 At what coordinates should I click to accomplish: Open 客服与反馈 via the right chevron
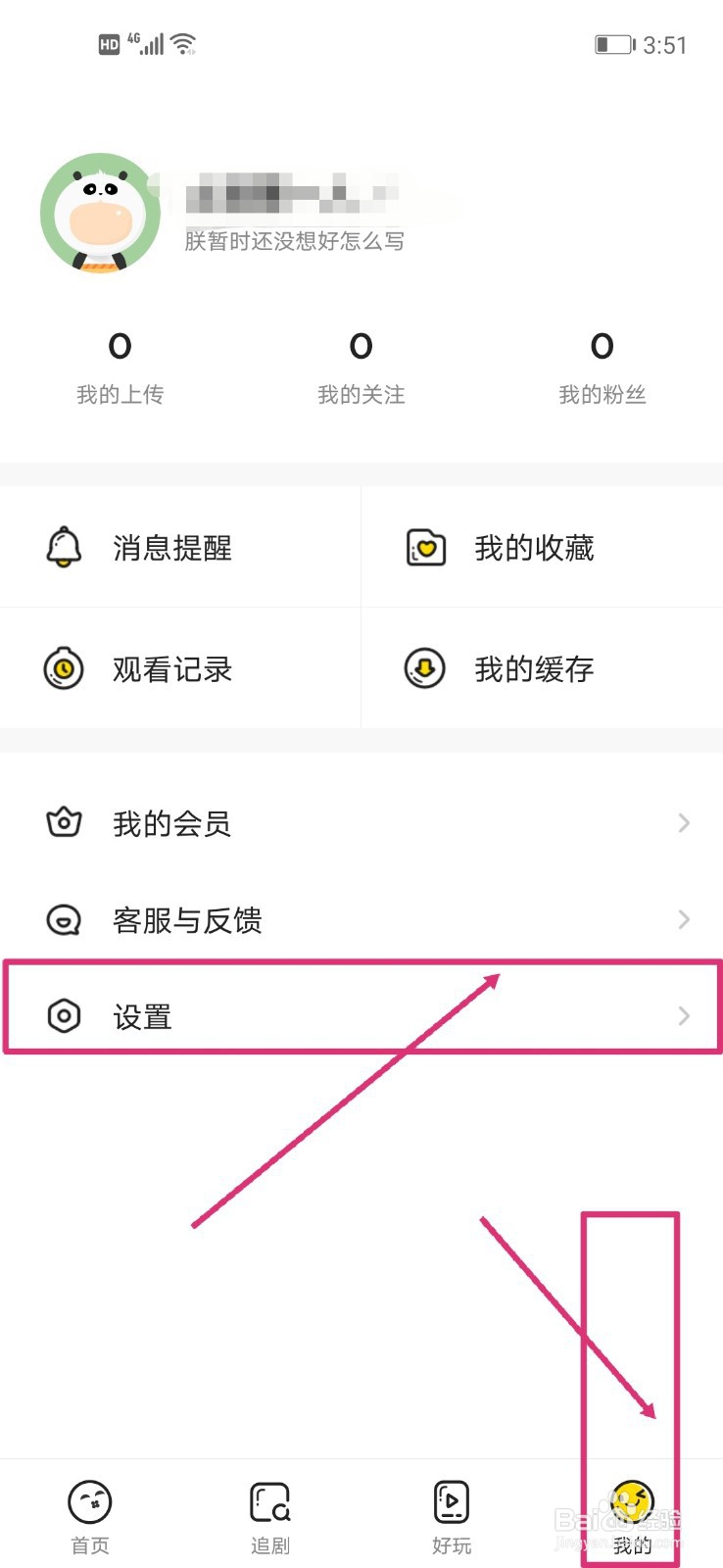pos(684,919)
